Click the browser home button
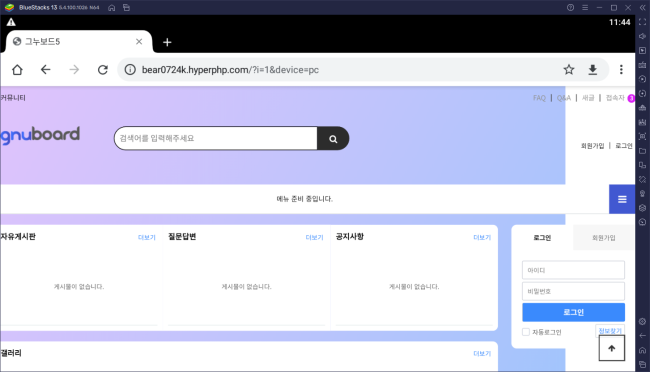 tap(17, 70)
